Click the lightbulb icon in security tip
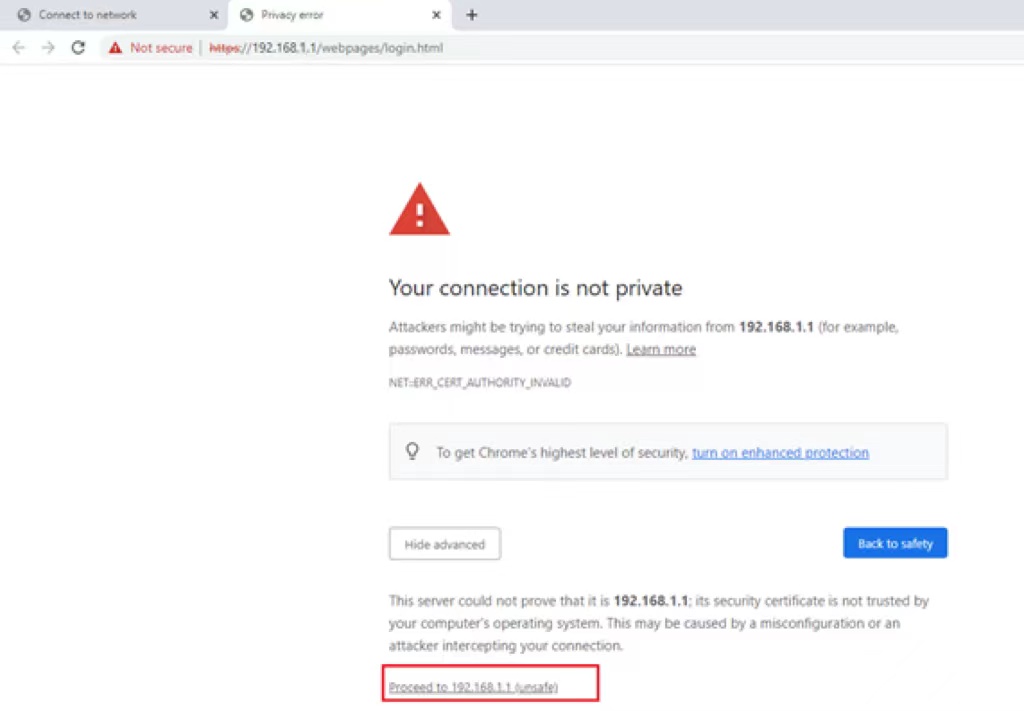 click(412, 452)
